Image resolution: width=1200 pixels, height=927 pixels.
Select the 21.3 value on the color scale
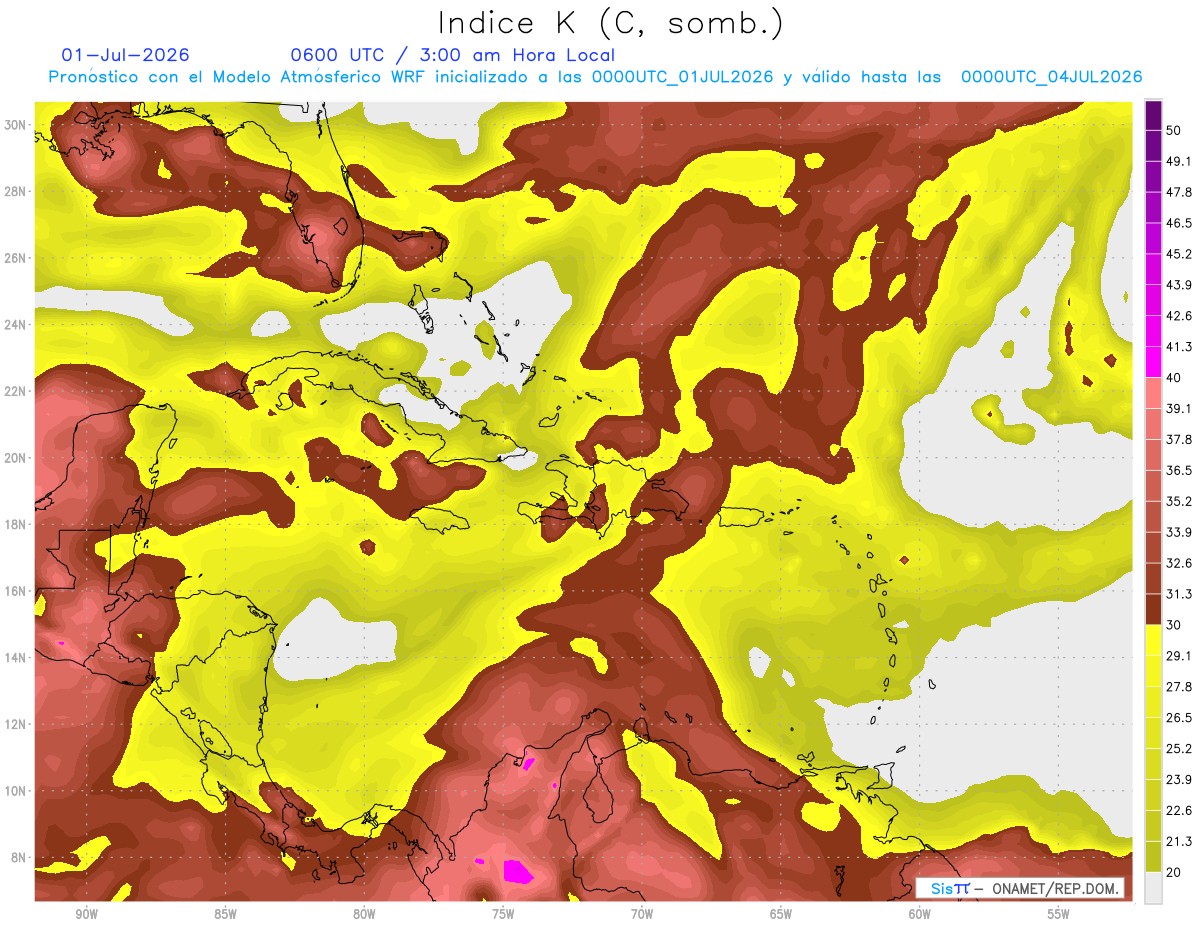click(x=1179, y=842)
